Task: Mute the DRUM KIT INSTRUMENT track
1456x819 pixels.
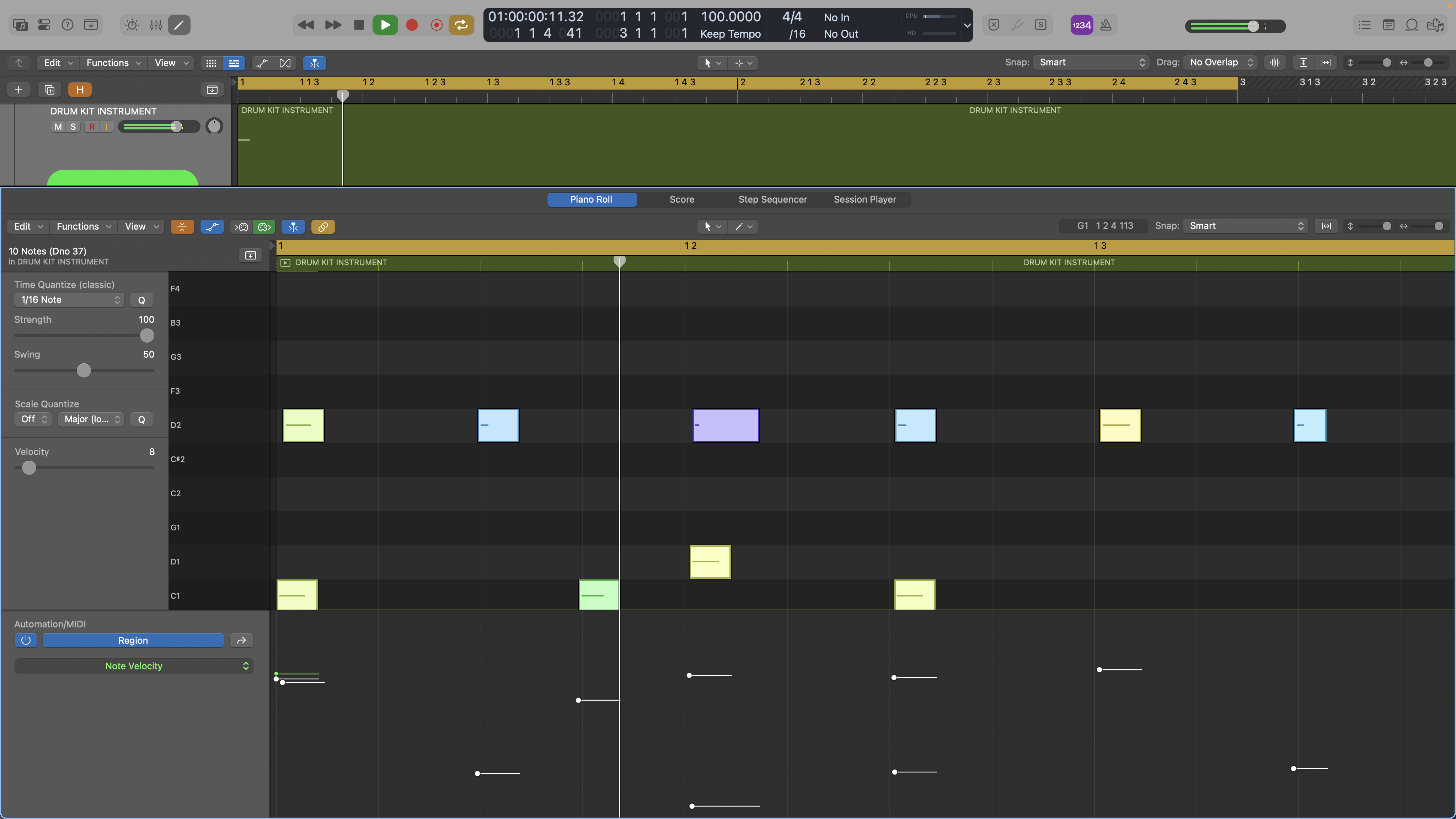Action: tap(58, 127)
